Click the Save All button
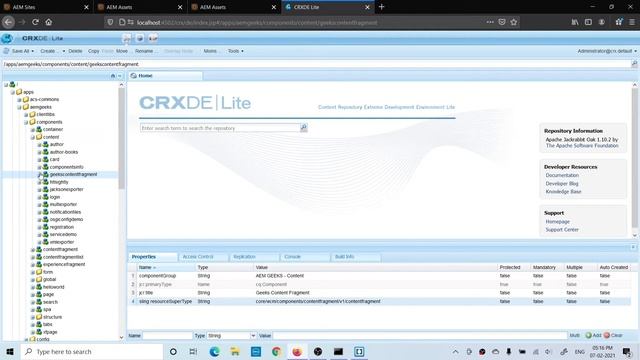Image resolution: width=640 pixels, height=360 pixels. 17,51
